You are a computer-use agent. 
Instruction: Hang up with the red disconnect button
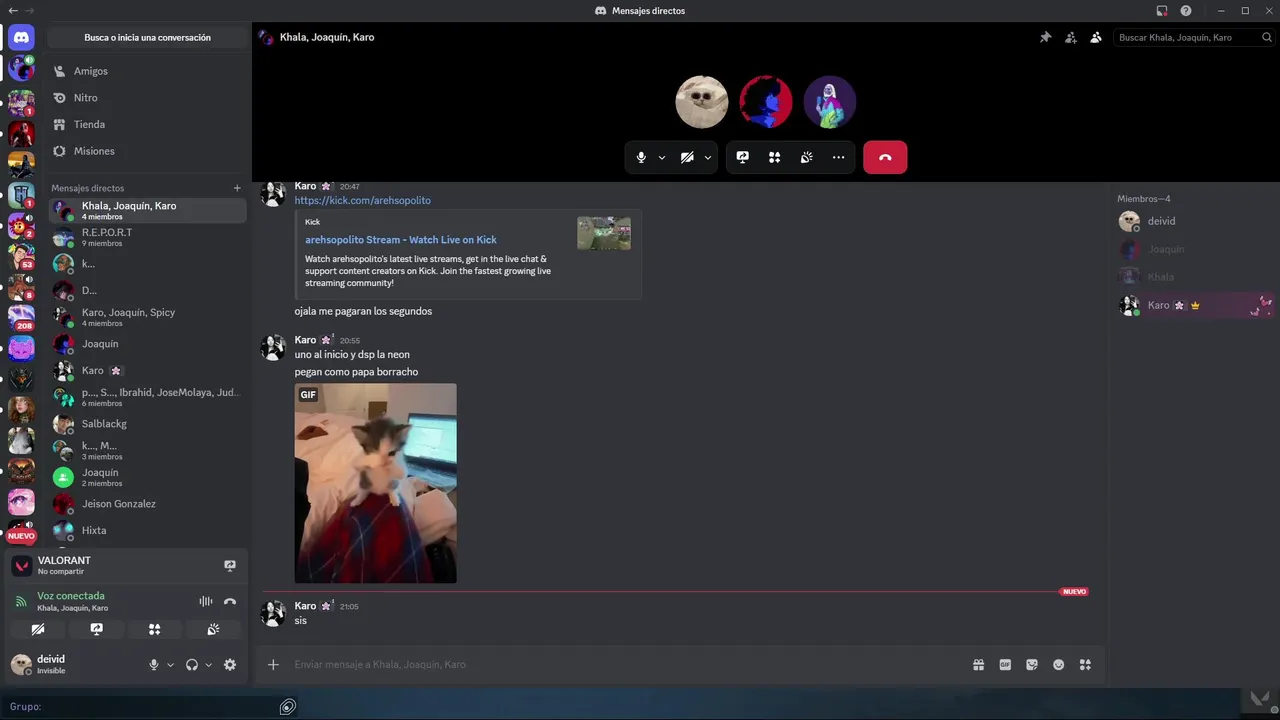(885, 157)
